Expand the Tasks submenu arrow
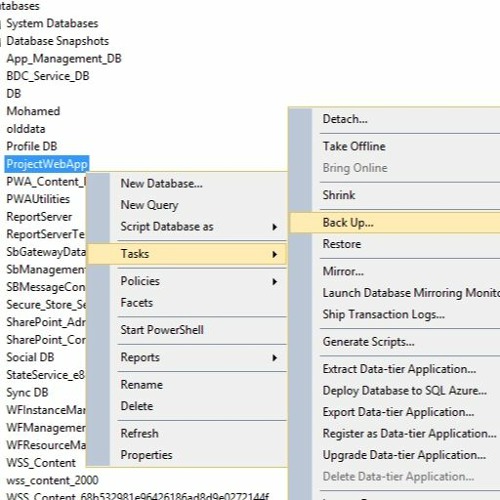 click(x=274, y=254)
